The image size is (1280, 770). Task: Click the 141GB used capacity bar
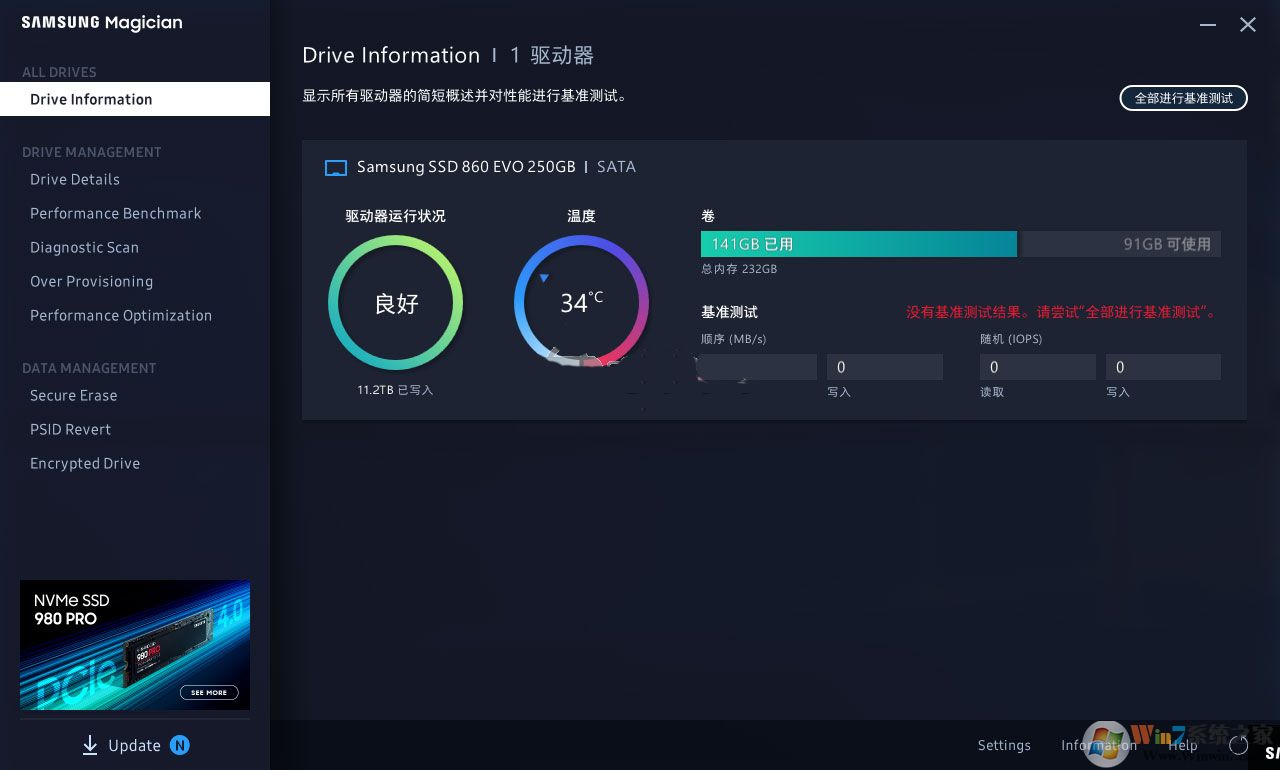pos(858,243)
